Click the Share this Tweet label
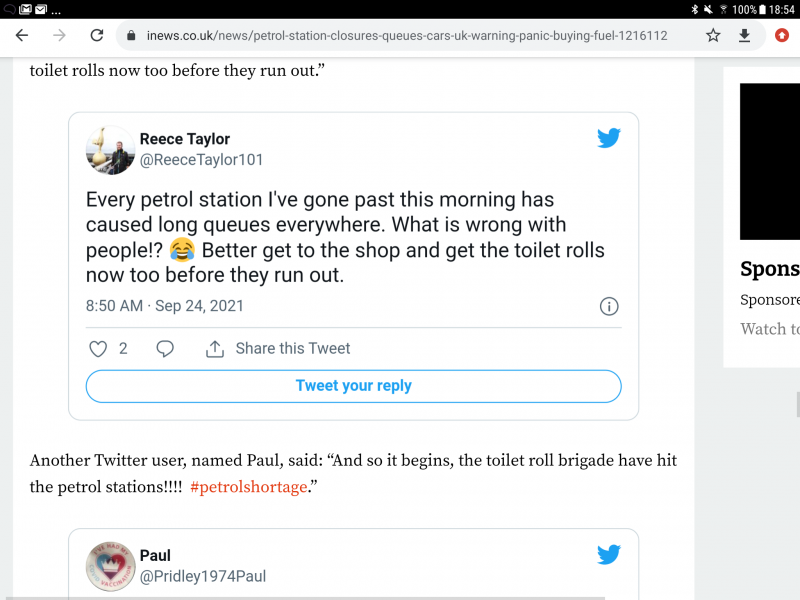The height and width of the screenshot is (600, 800). [292, 348]
